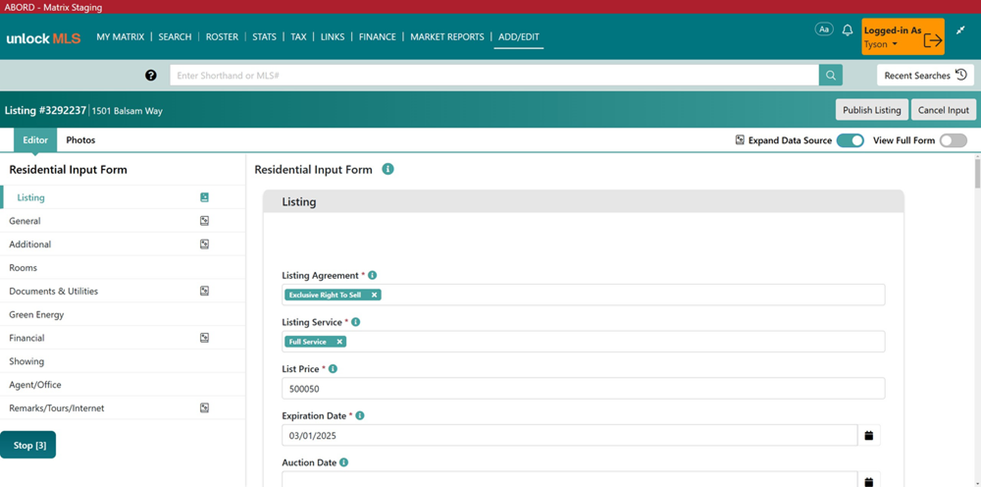Go to the Documents & Utilities section
Screen dimensions: 981x487
(x=123, y=291)
